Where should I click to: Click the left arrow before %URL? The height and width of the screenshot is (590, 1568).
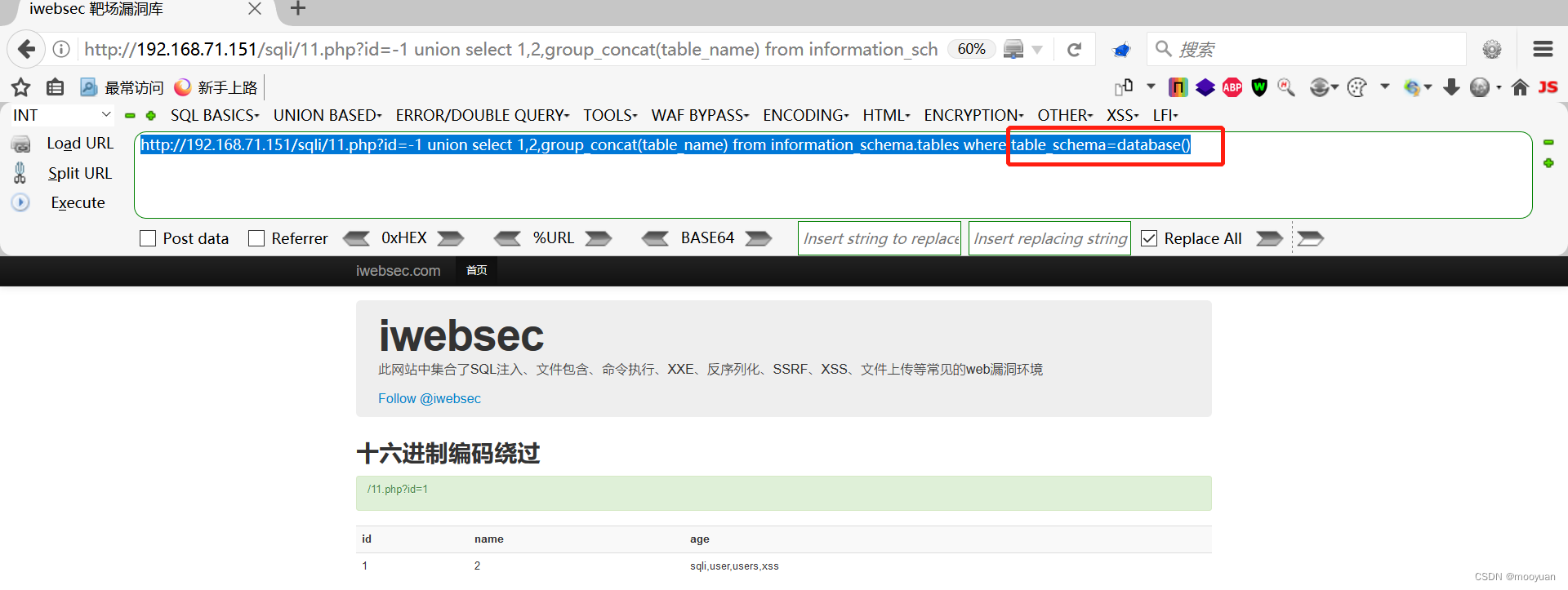507,238
